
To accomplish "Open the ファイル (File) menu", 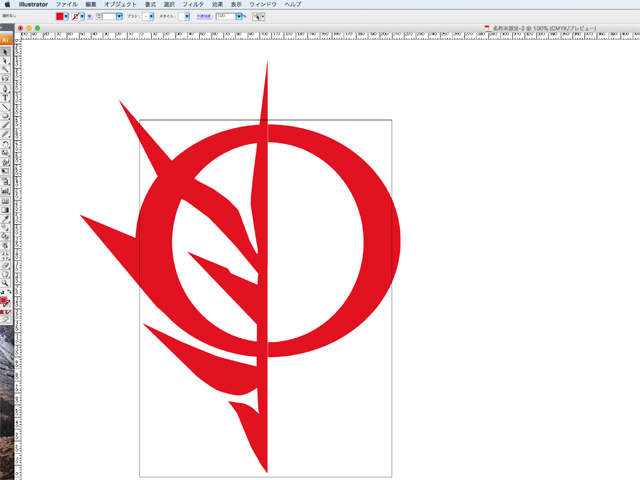I will tap(67, 4).
